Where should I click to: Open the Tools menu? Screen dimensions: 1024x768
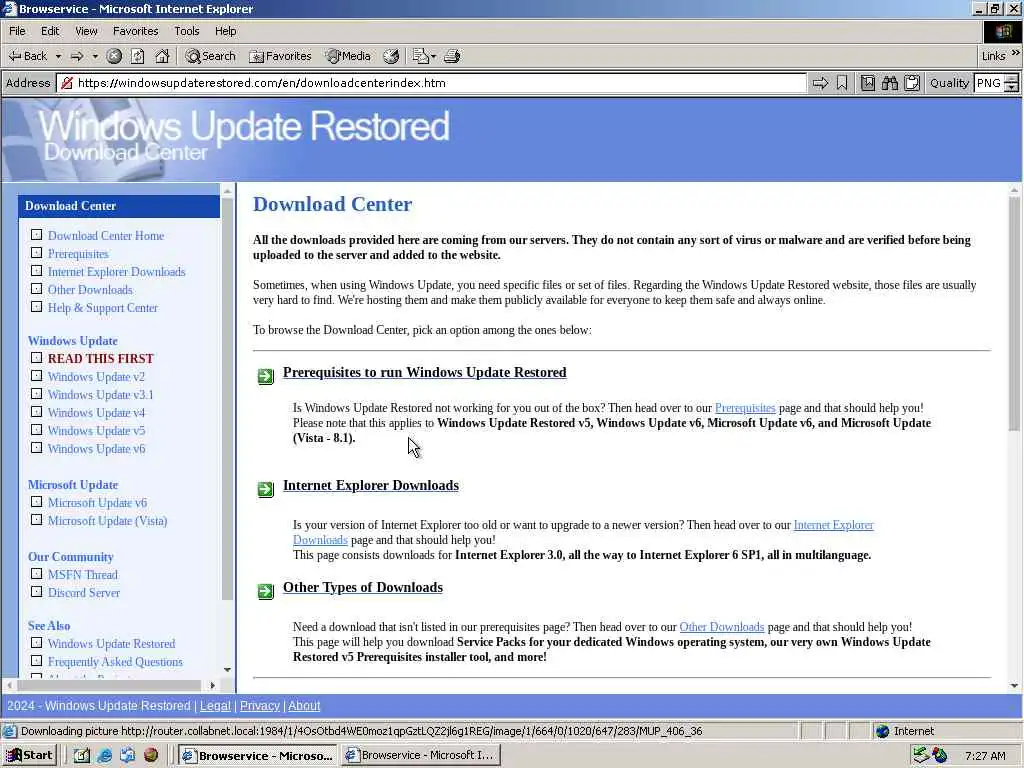[x=186, y=31]
